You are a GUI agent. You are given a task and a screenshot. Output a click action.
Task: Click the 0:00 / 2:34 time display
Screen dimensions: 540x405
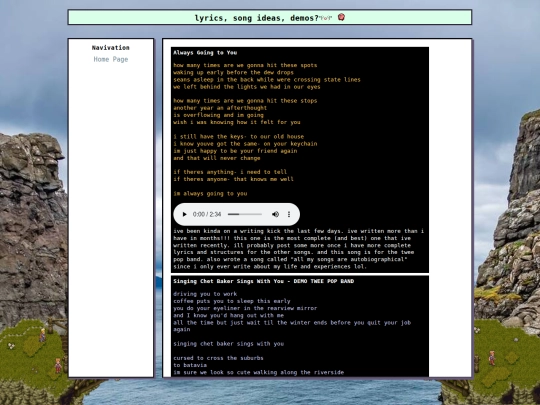[x=207, y=214]
